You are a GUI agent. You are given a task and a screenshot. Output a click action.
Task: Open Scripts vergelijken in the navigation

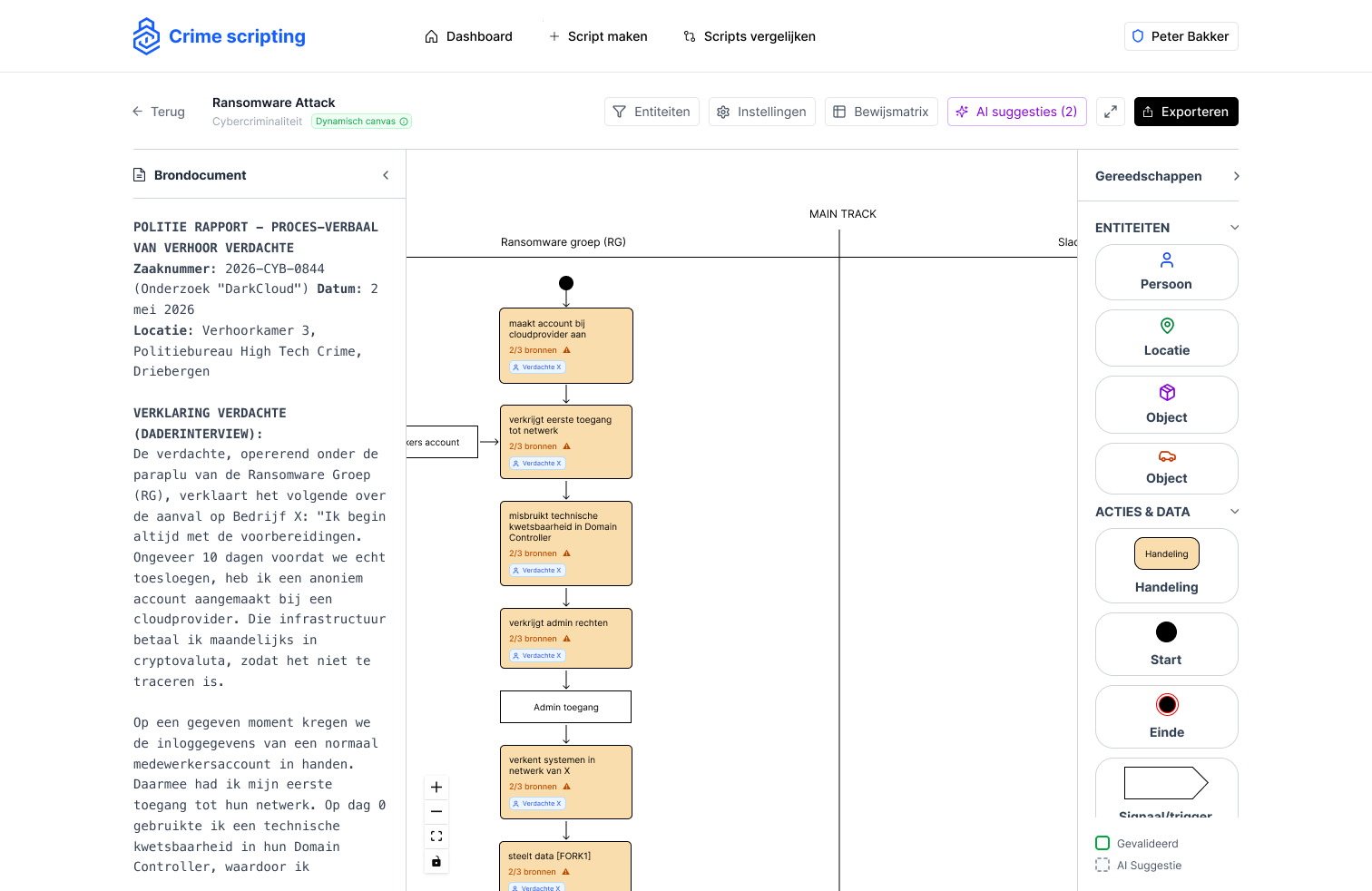(749, 36)
